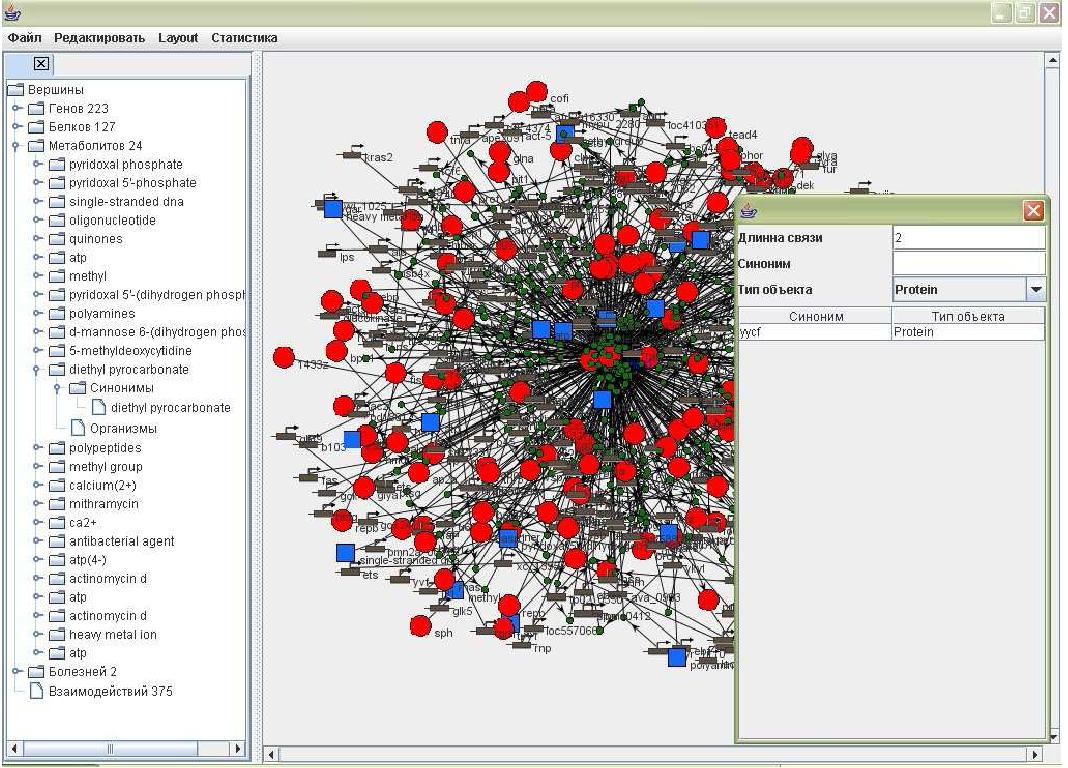Click the Синоним text input field
The width and height of the screenshot is (1068, 768).
[967, 263]
